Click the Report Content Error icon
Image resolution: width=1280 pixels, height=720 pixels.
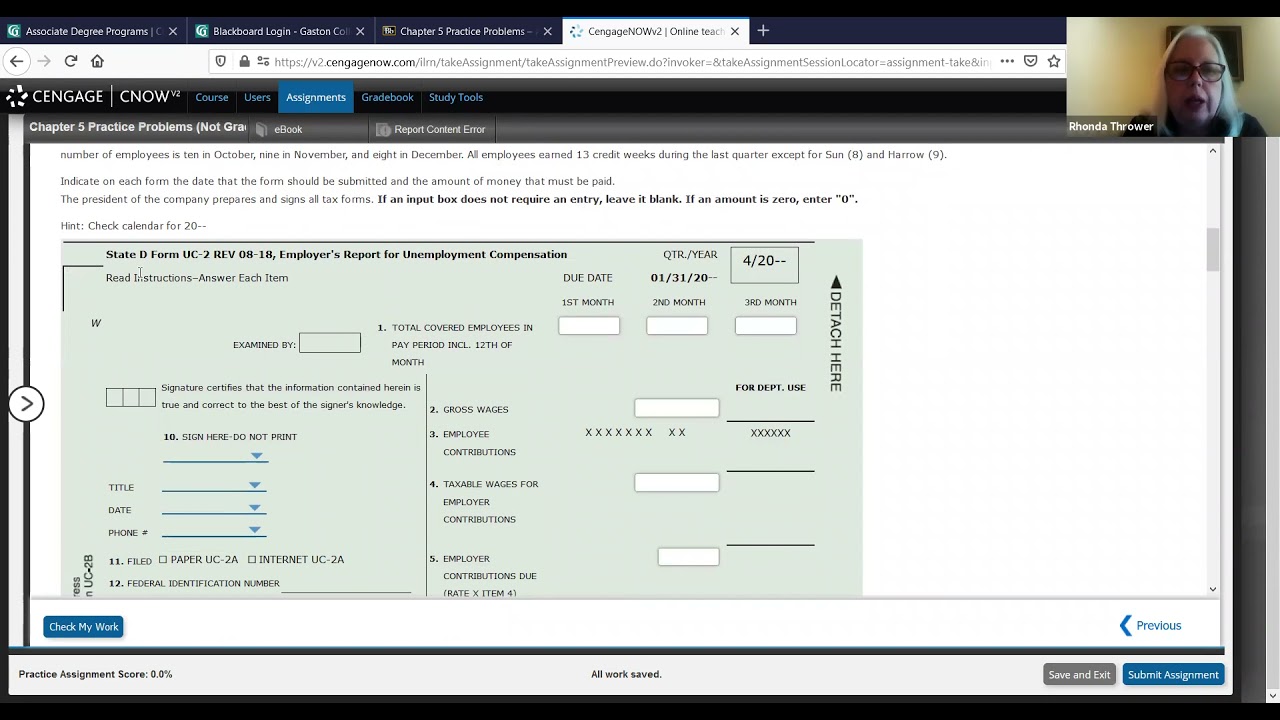tap(383, 129)
